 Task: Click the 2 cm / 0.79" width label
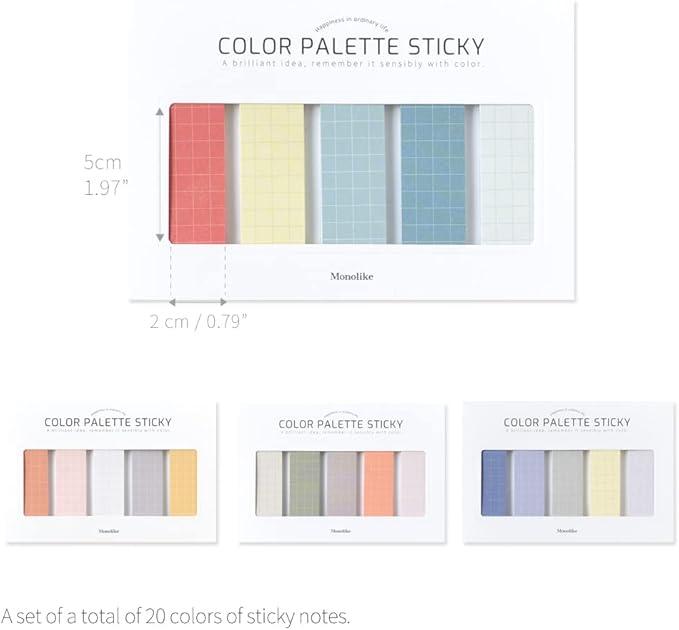[x=198, y=322]
